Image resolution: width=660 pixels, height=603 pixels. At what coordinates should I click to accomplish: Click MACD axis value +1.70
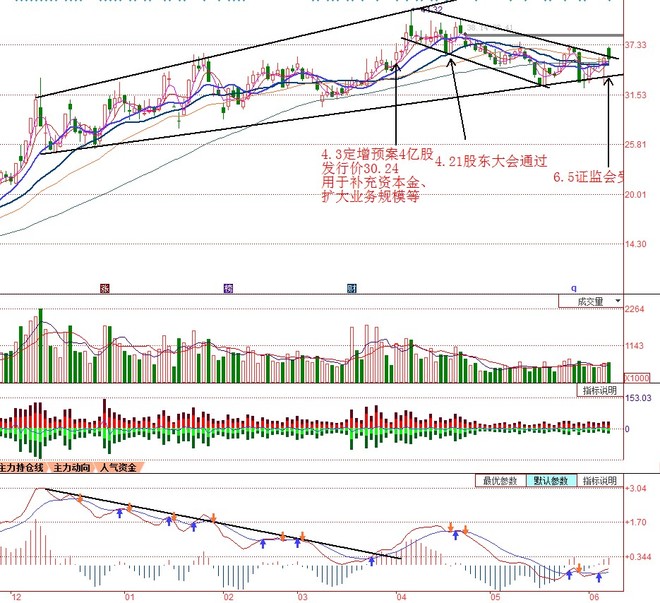pos(636,522)
